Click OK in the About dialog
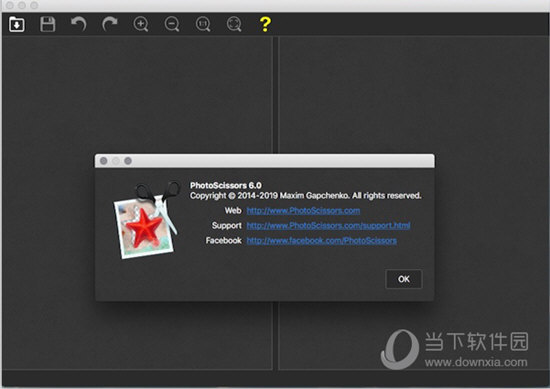The height and width of the screenshot is (389, 550). tap(404, 279)
